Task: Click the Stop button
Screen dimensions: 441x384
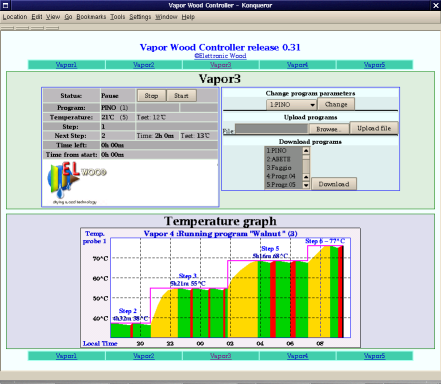Action: coord(151,96)
